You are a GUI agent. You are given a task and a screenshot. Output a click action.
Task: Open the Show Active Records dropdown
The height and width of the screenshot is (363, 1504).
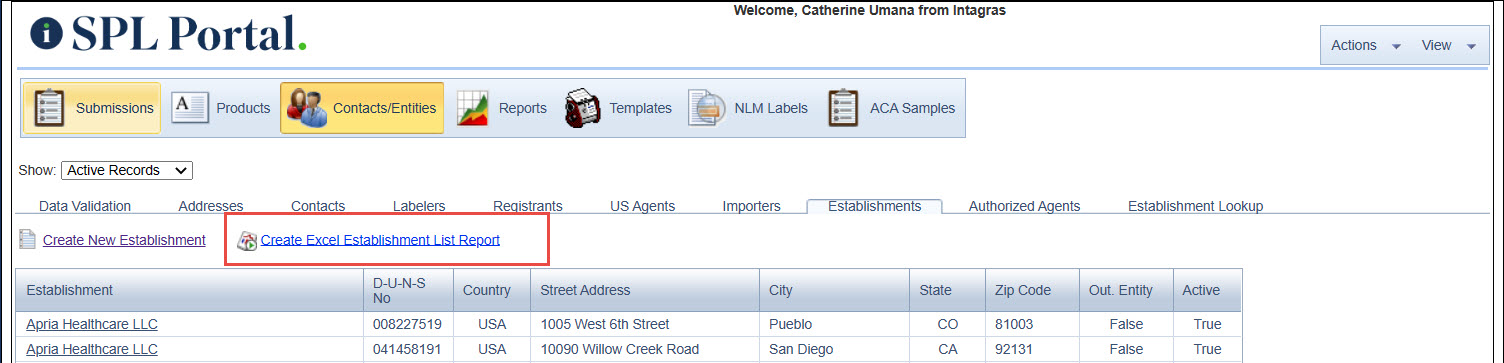(127, 171)
